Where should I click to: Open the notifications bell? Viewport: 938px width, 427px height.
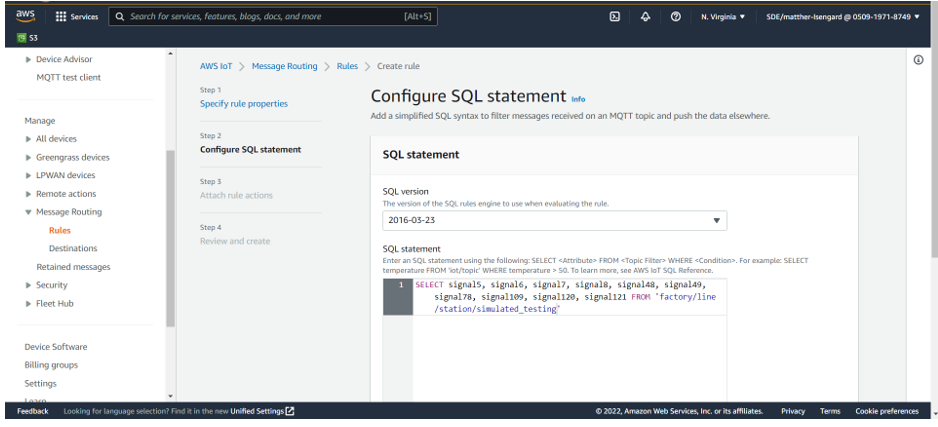click(645, 17)
